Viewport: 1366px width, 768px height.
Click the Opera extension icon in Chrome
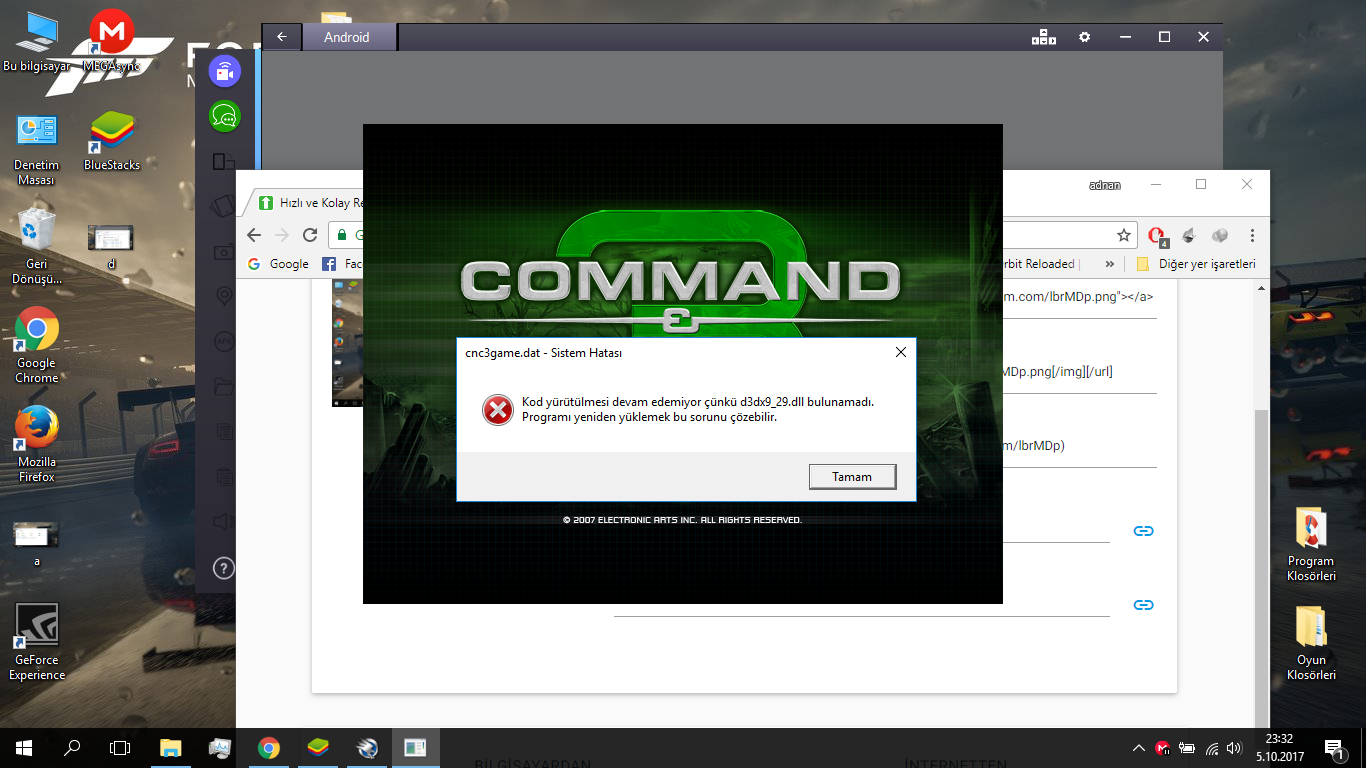[x=1156, y=236]
